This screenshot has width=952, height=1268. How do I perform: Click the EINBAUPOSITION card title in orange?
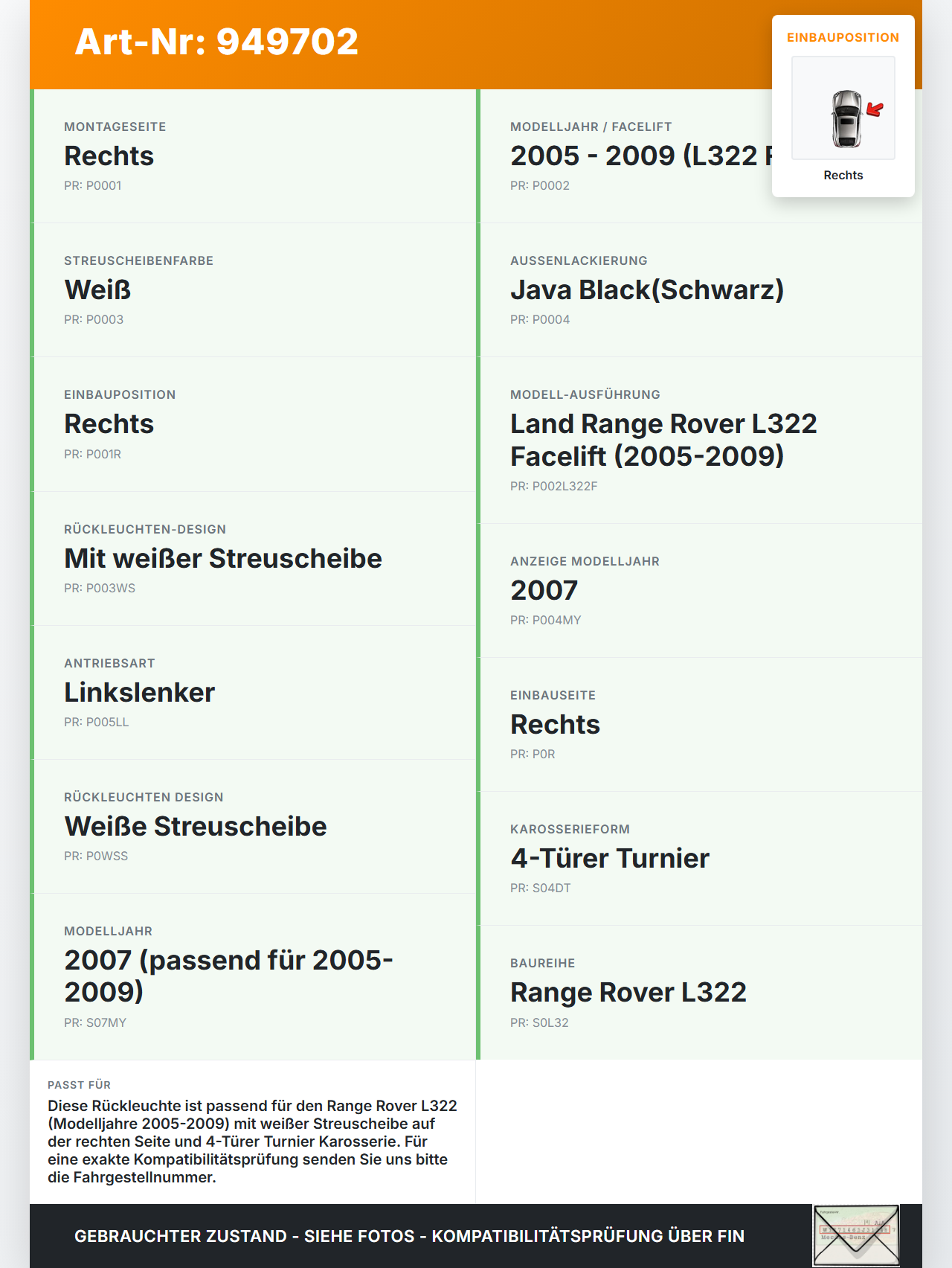(843, 37)
